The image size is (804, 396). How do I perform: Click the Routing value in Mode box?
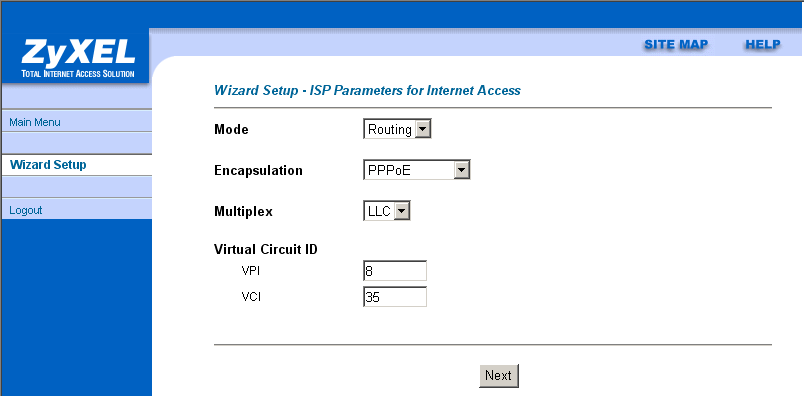click(x=390, y=130)
